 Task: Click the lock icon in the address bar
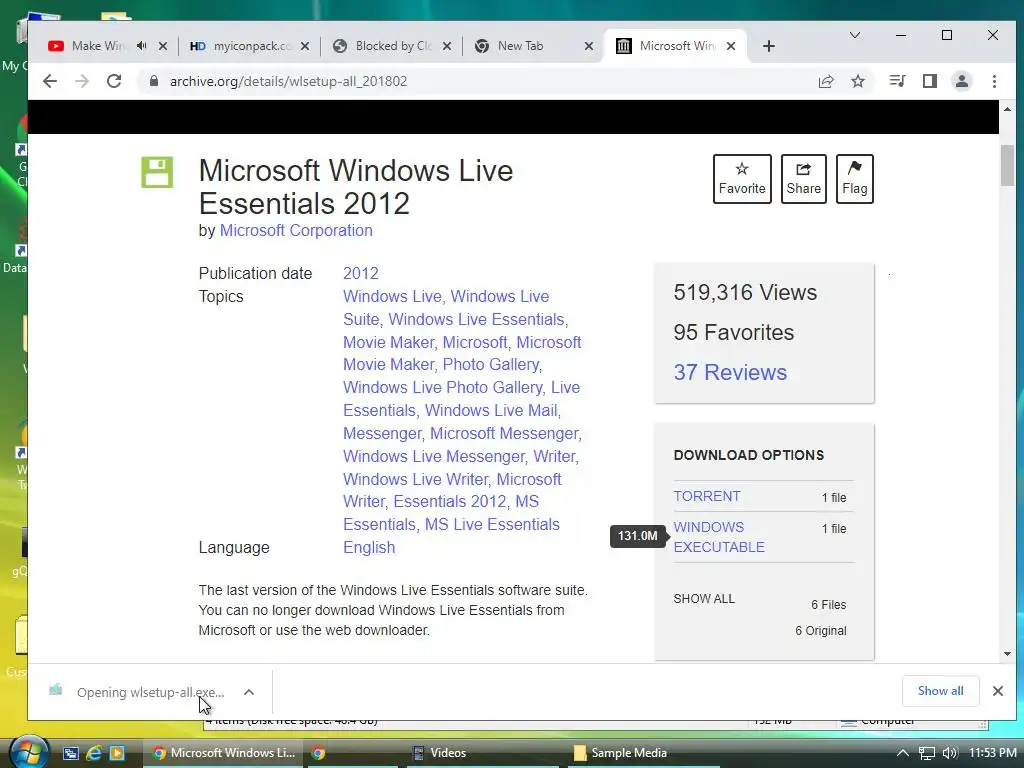click(x=154, y=81)
